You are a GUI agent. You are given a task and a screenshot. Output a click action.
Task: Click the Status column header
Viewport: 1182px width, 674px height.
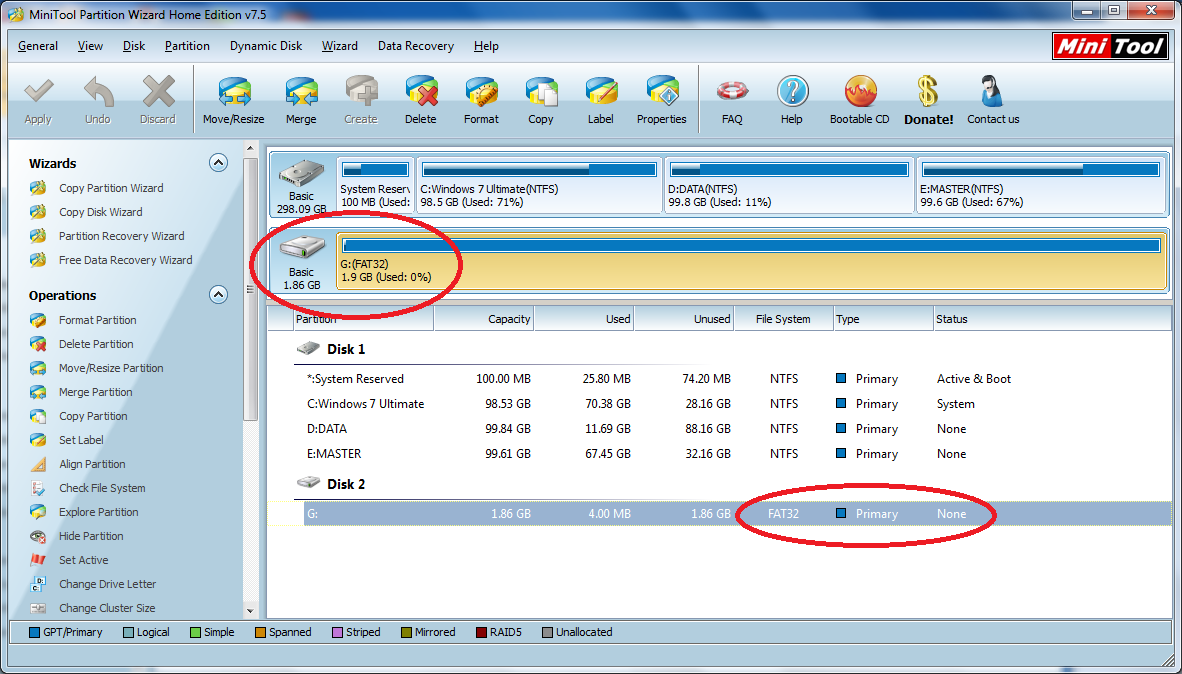click(1052, 319)
